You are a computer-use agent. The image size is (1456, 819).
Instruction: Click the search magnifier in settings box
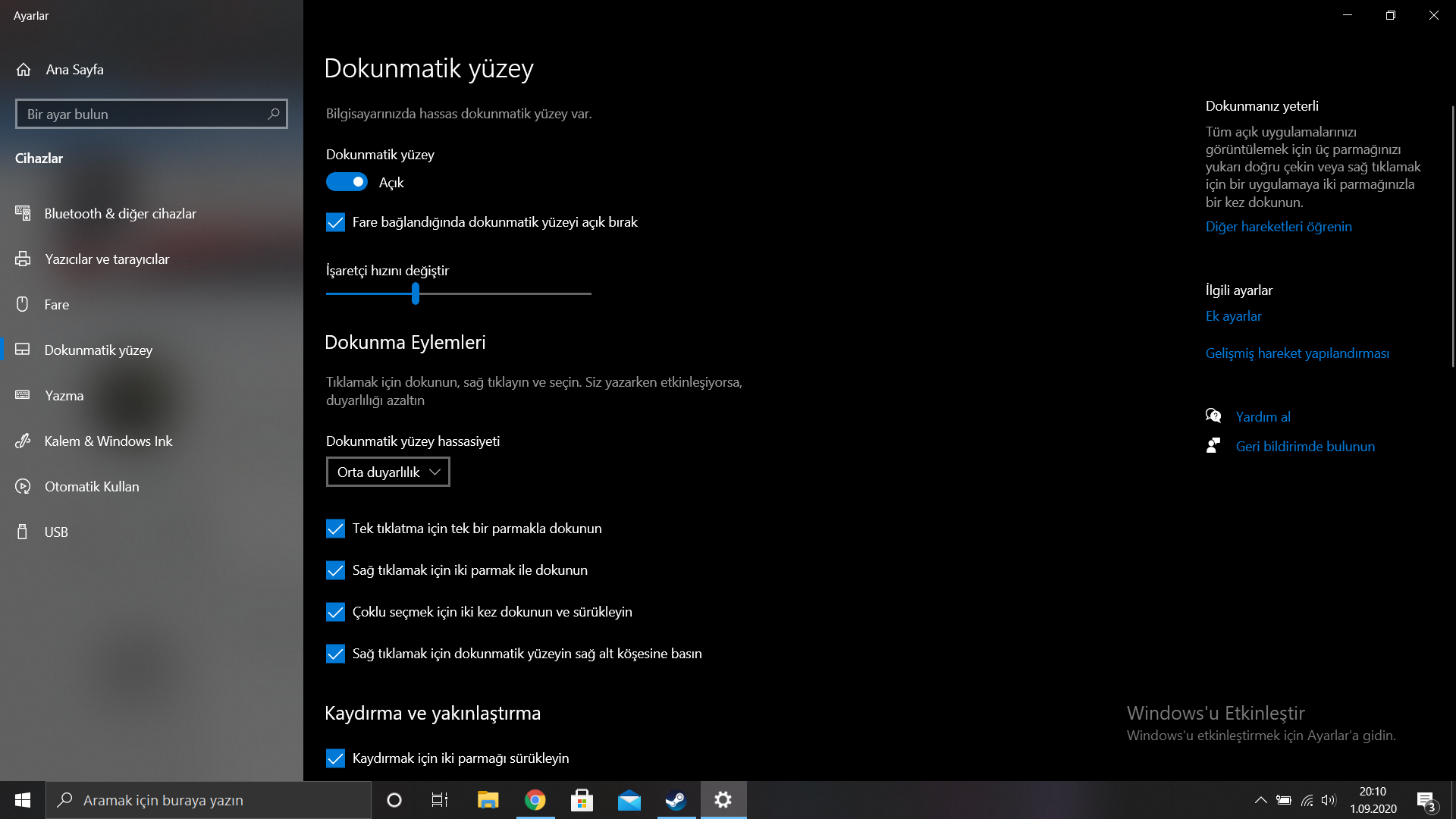click(x=274, y=114)
